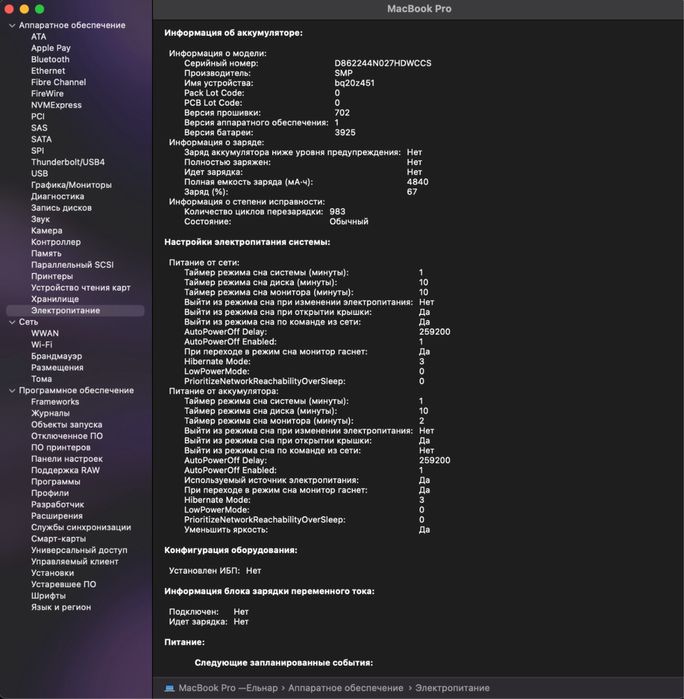Select Графика/Мониторы in sidebar
Image resolution: width=684 pixels, height=699 pixels.
[71, 185]
